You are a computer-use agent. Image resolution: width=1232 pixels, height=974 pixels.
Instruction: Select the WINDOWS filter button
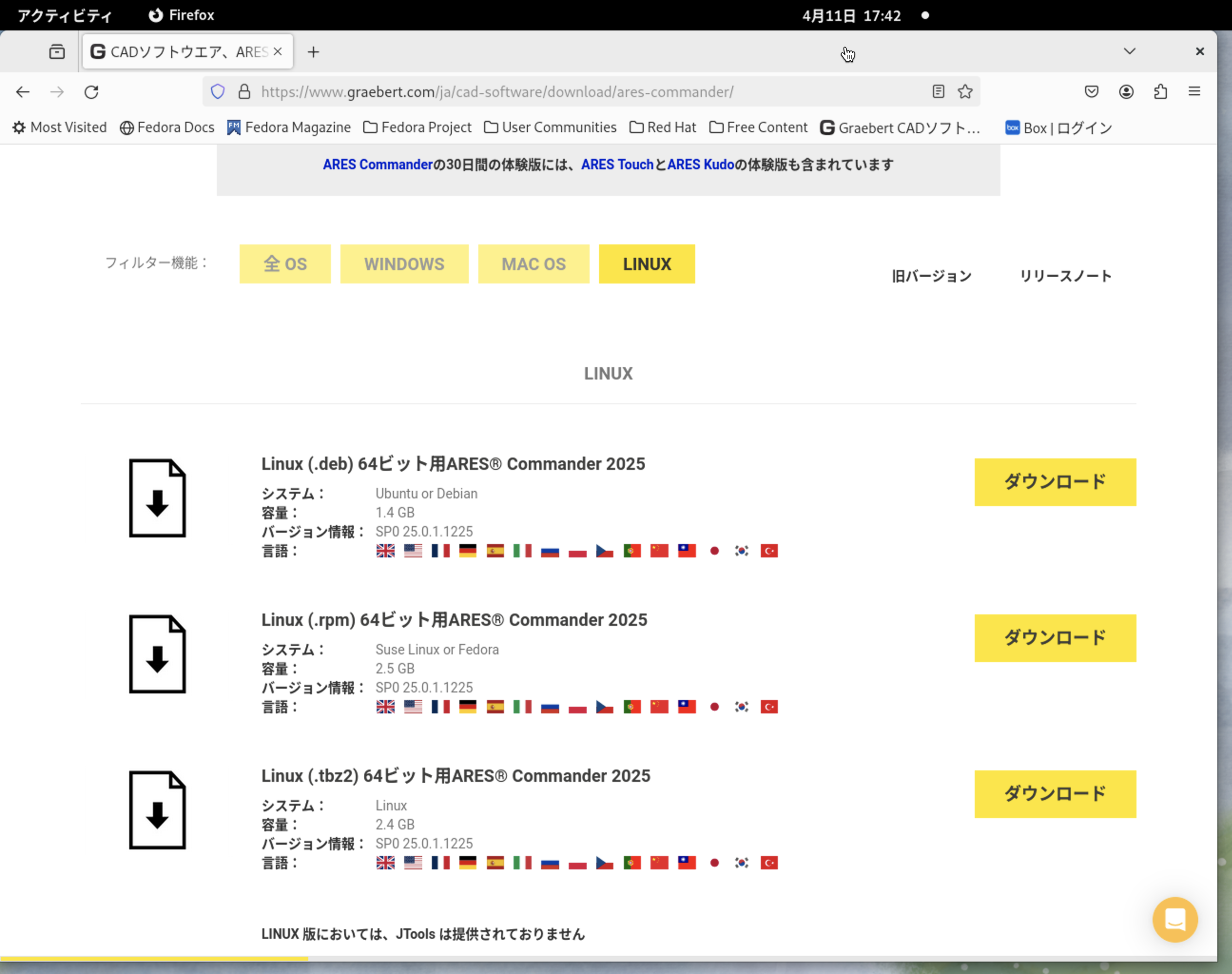pos(404,264)
